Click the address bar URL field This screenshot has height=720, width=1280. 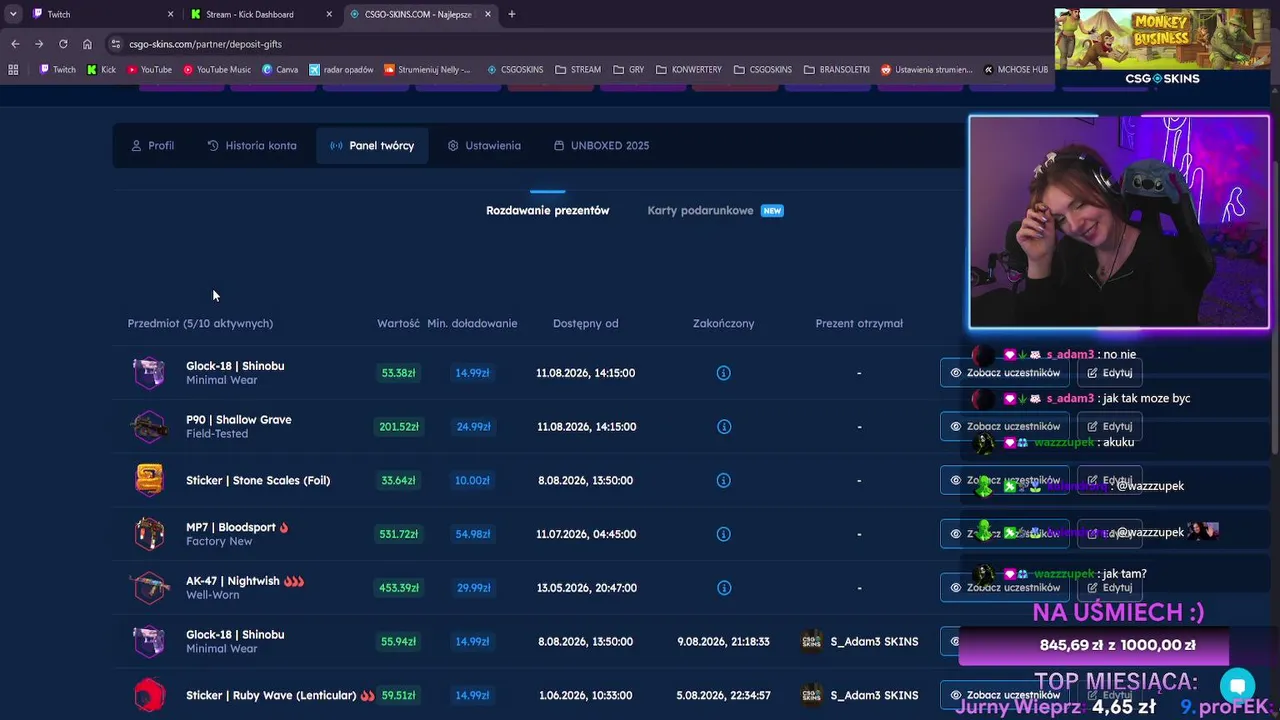580,44
